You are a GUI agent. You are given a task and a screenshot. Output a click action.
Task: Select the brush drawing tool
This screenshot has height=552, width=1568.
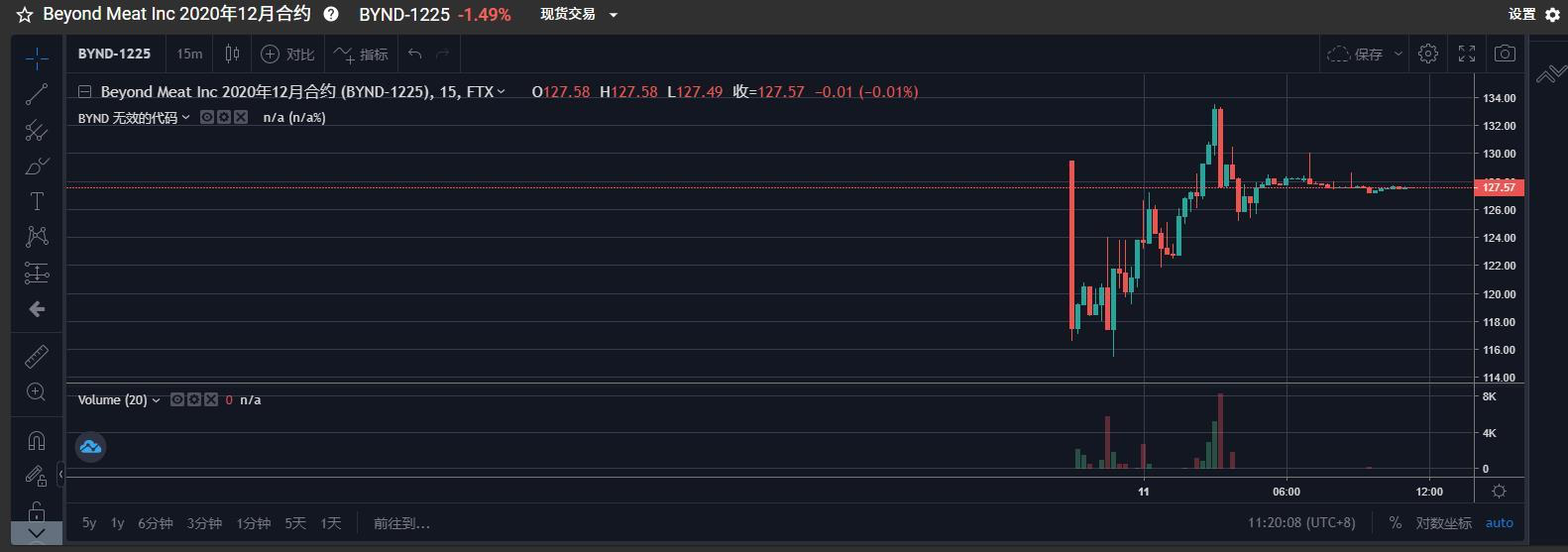point(37,166)
